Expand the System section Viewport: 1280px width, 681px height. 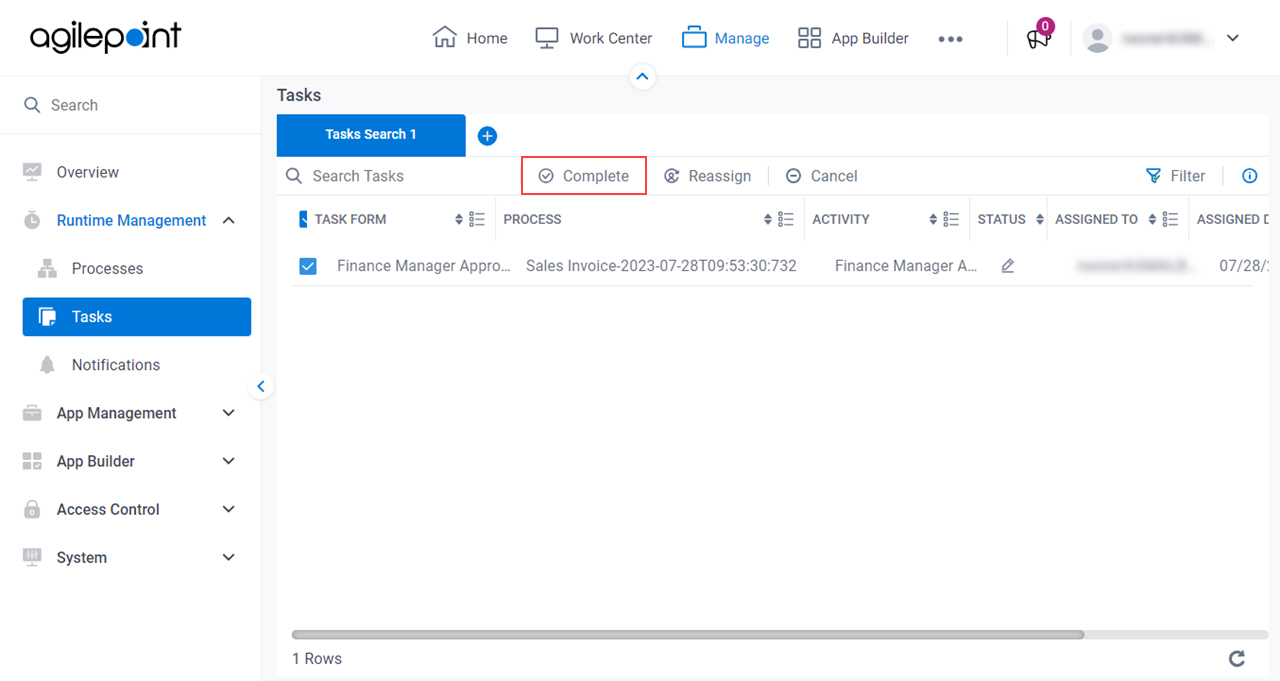(x=228, y=557)
